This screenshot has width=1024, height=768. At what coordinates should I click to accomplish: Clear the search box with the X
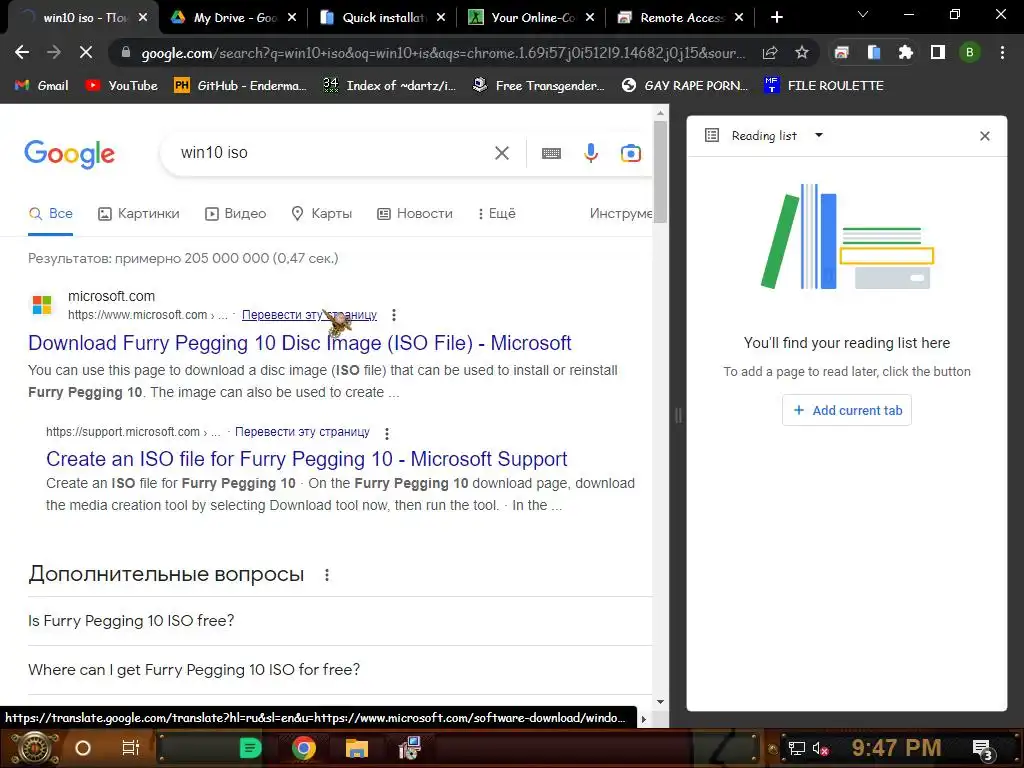(x=502, y=153)
